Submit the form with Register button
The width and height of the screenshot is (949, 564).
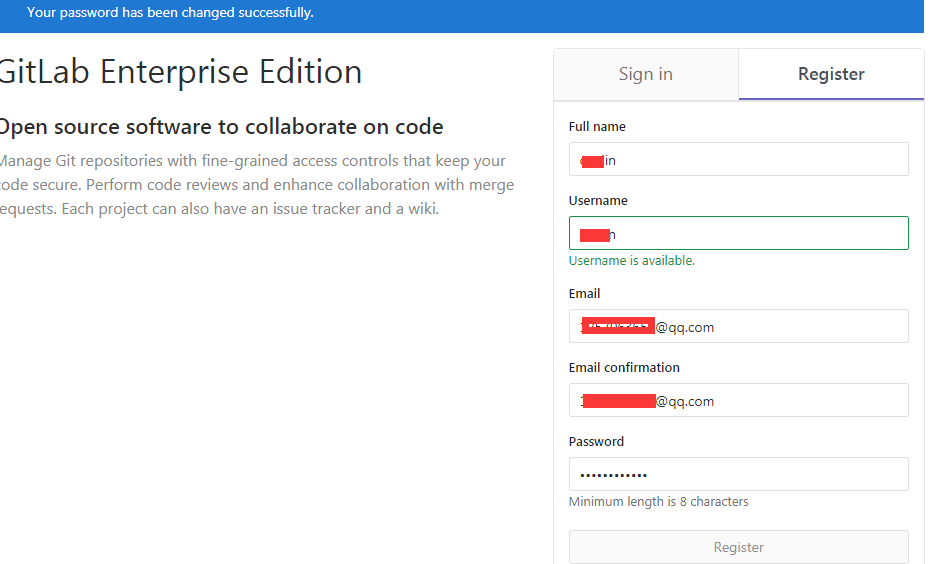coord(738,547)
